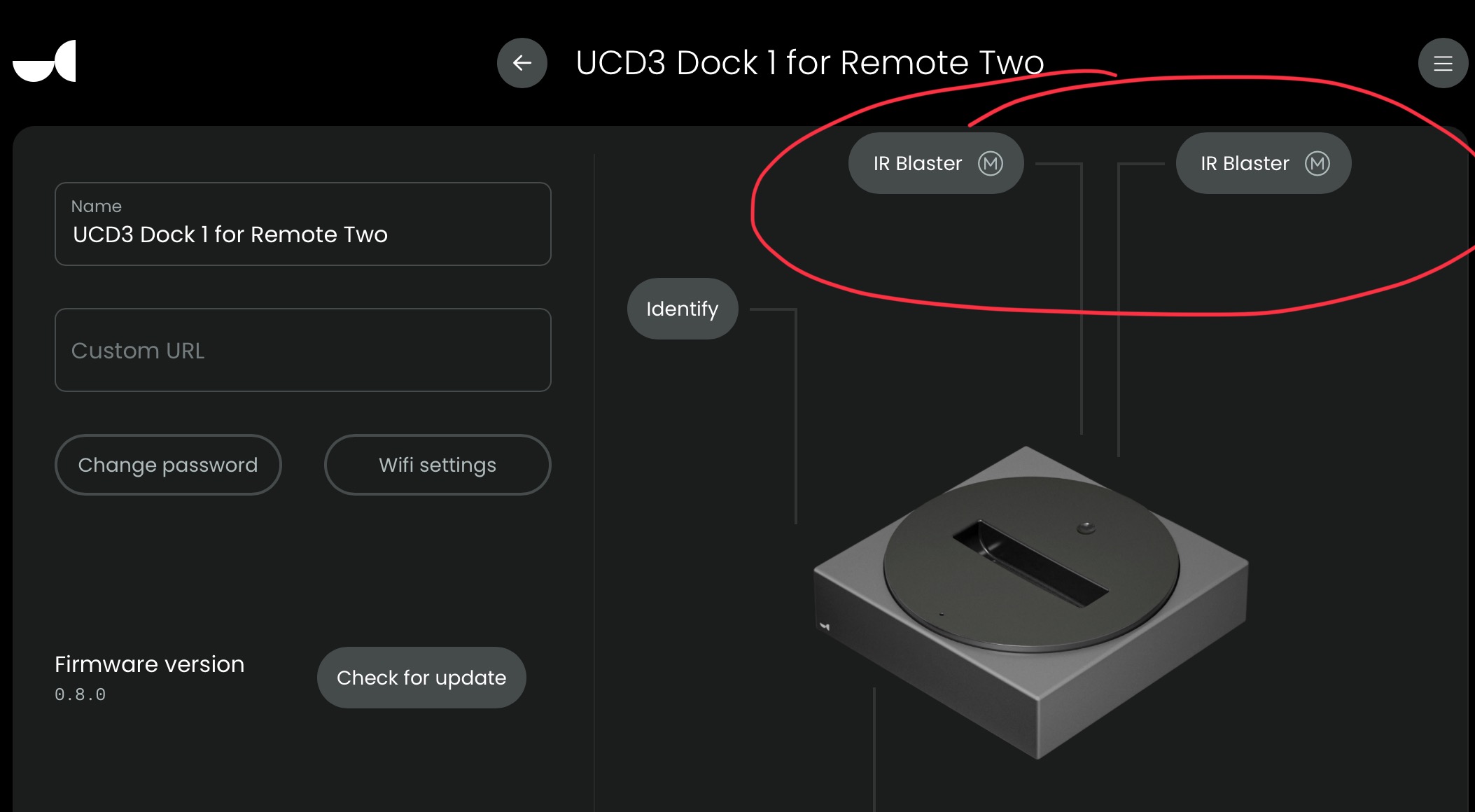
Task: Click the Unfolded Circle logo
Action: (x=44, y=61)
